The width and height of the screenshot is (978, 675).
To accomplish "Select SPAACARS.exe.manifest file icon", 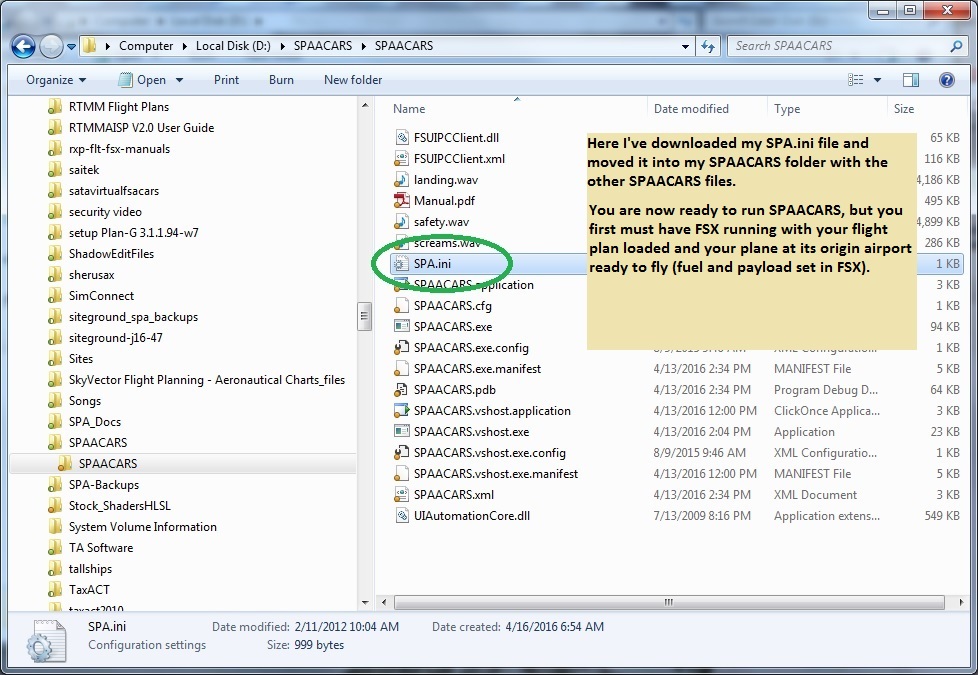I will 402,369.
